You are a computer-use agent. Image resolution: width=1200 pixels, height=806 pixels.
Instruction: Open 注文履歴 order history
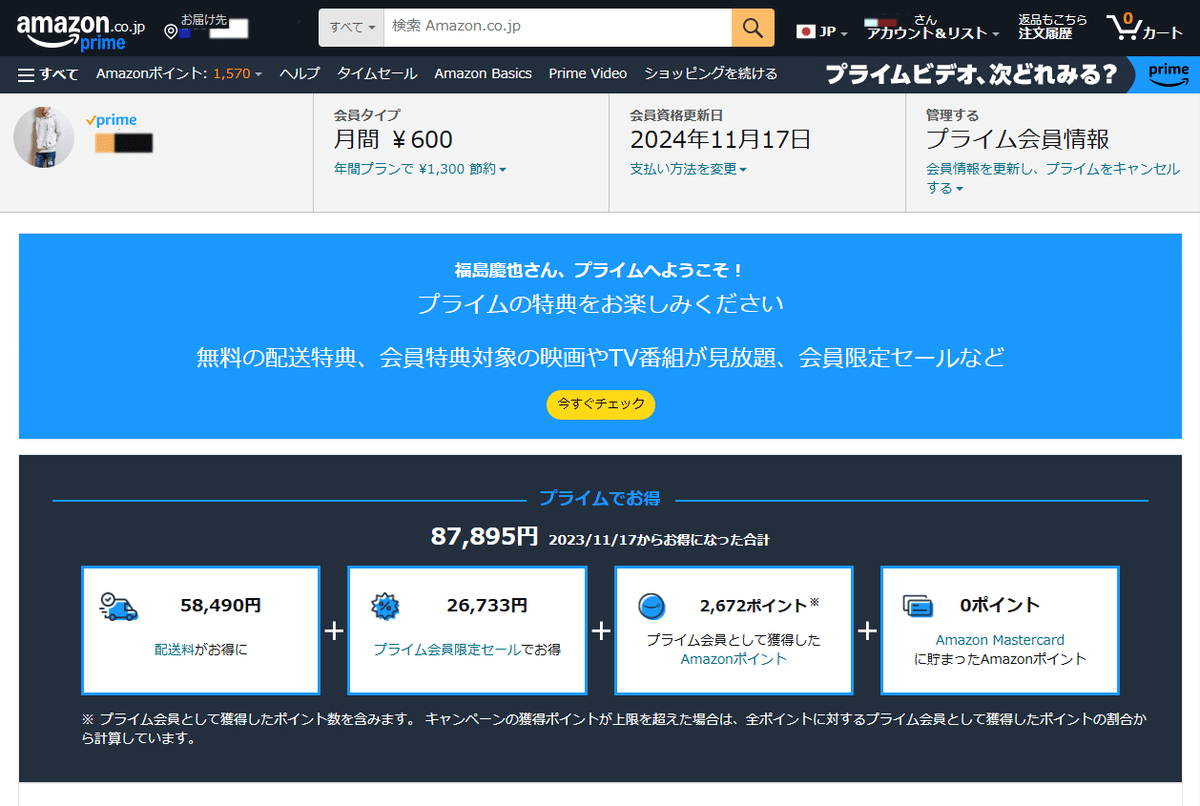point(1048,33)
